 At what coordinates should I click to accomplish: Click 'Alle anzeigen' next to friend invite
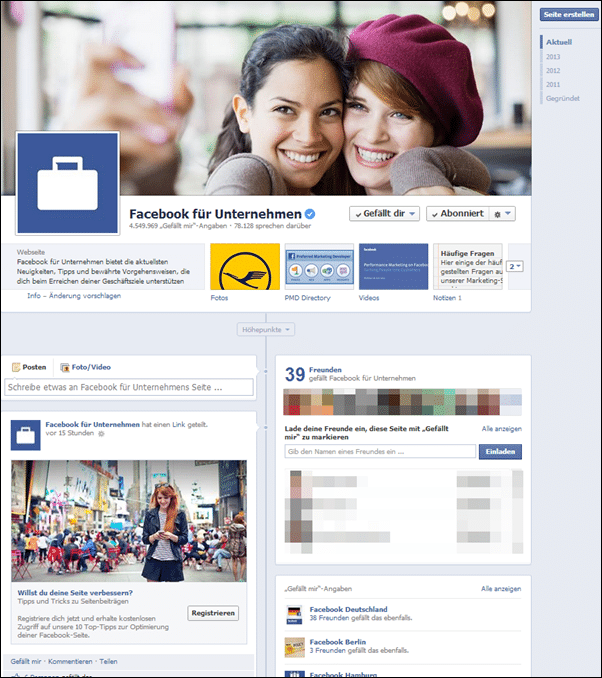(502, 429)
